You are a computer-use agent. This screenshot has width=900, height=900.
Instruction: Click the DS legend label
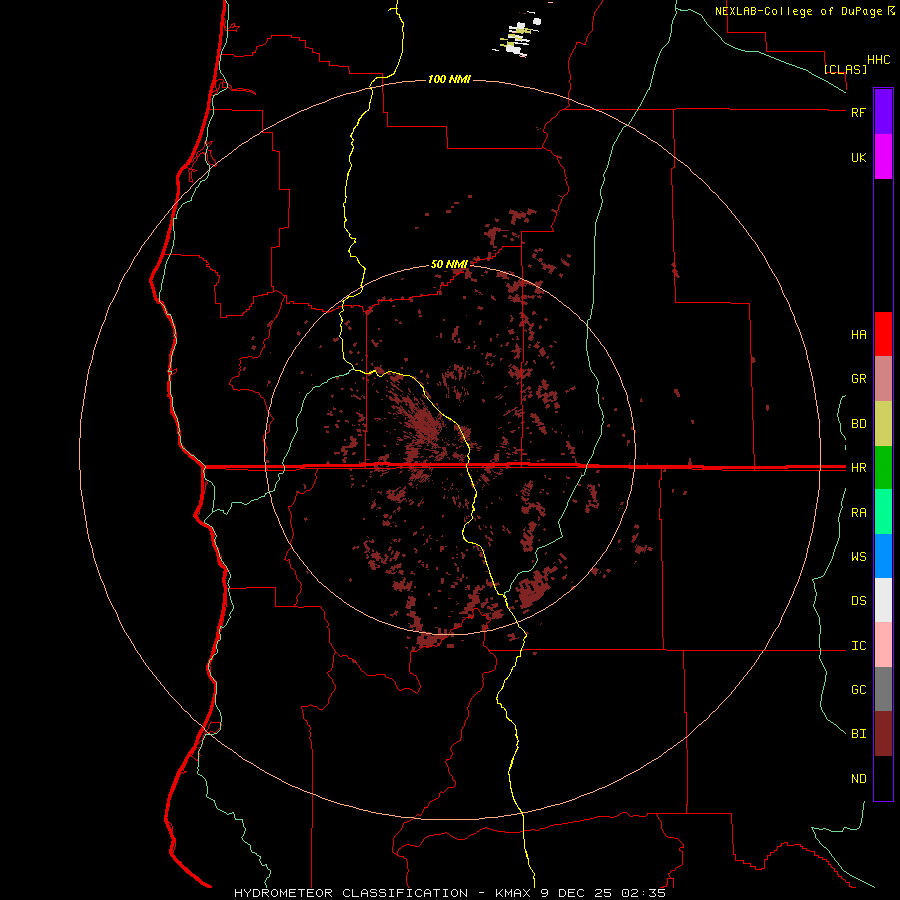tap(858, 601)
